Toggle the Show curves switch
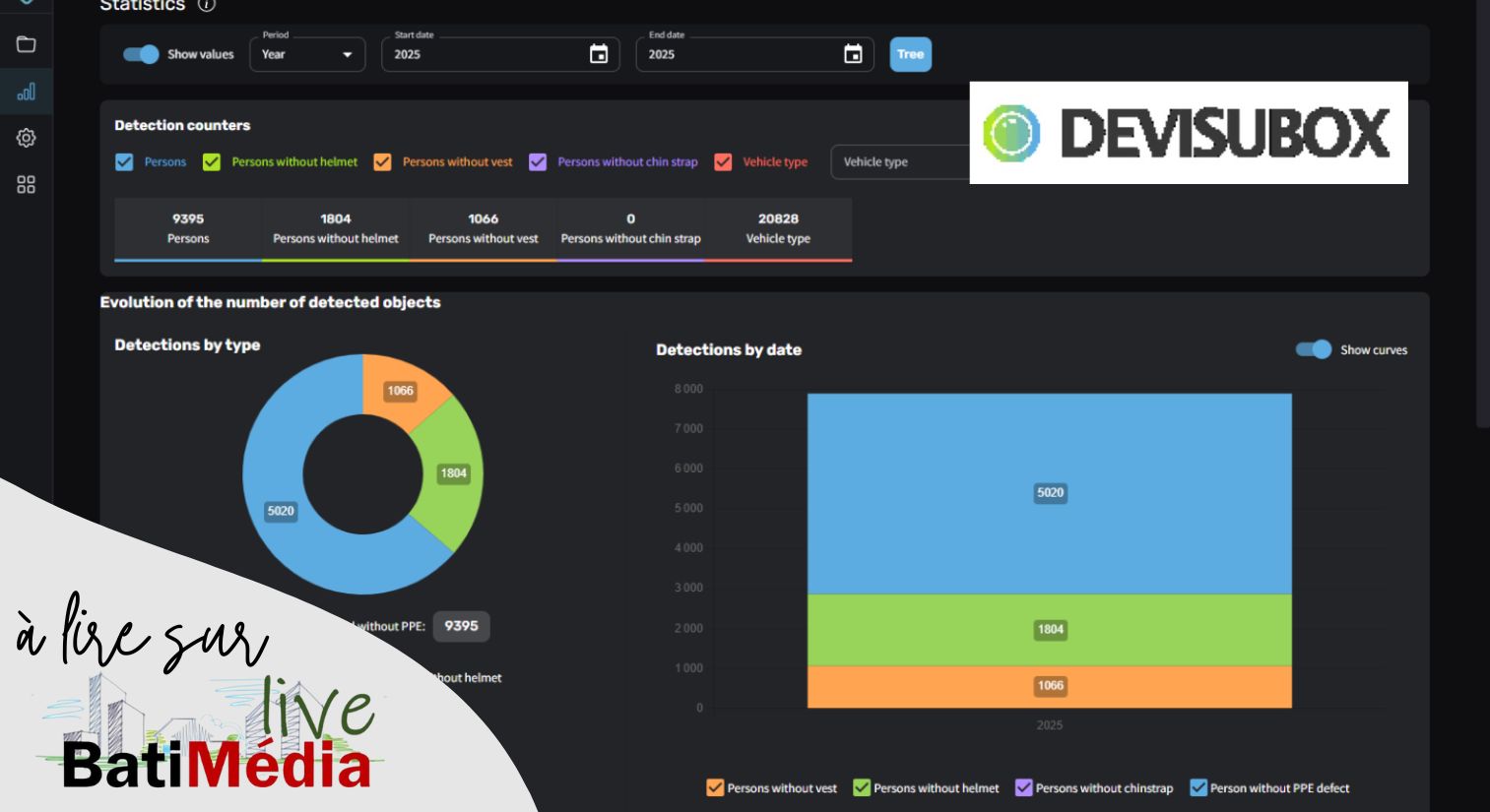 coord(1314,349)
